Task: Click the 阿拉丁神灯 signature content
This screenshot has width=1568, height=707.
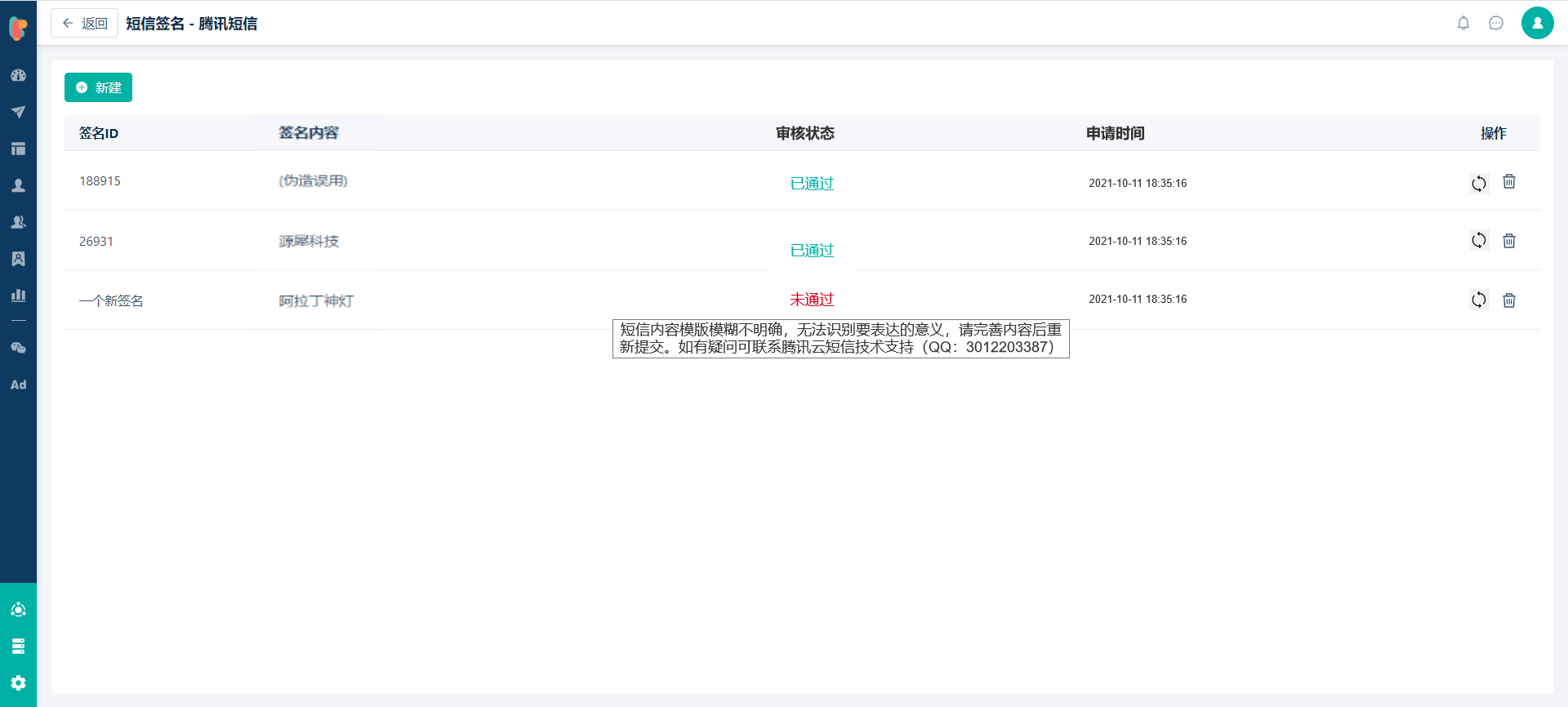Action: pos(316,300)
